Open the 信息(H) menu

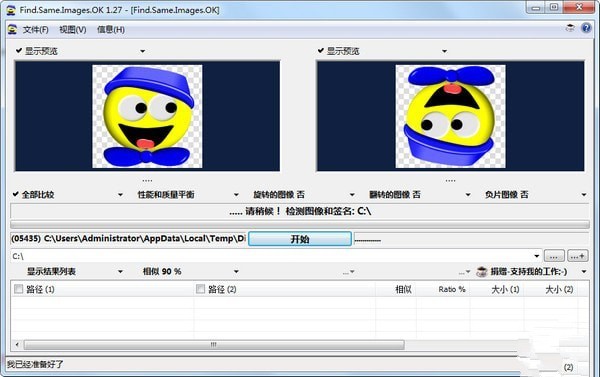[x=111, y=29]
